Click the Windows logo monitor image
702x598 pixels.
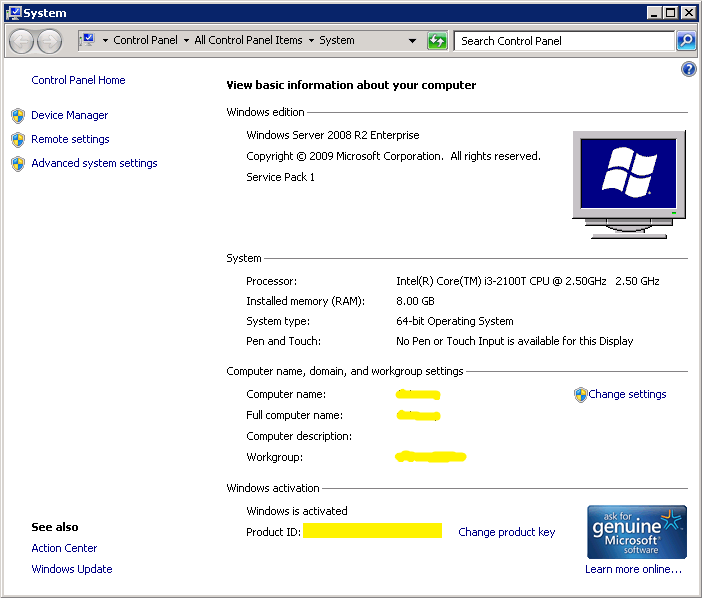[629, 184]
